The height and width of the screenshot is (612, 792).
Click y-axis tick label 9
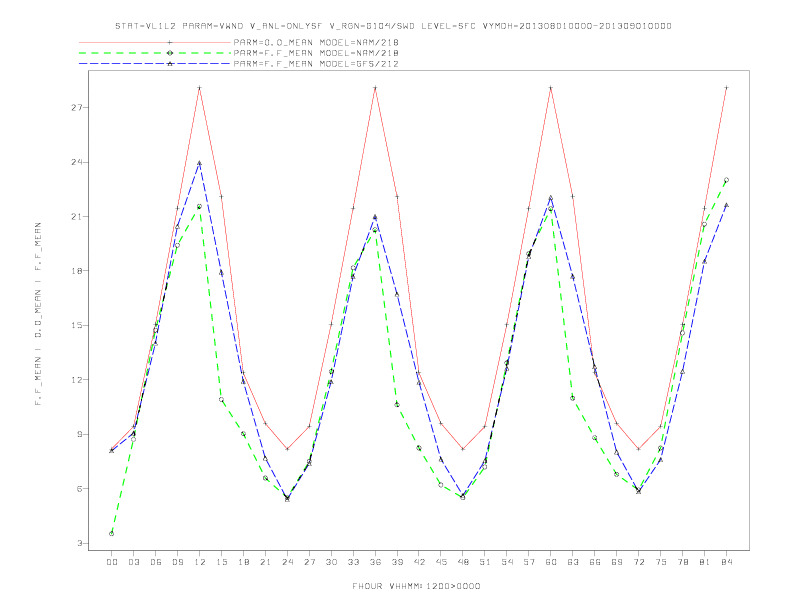pyautogui.click(x=80, y=434)
